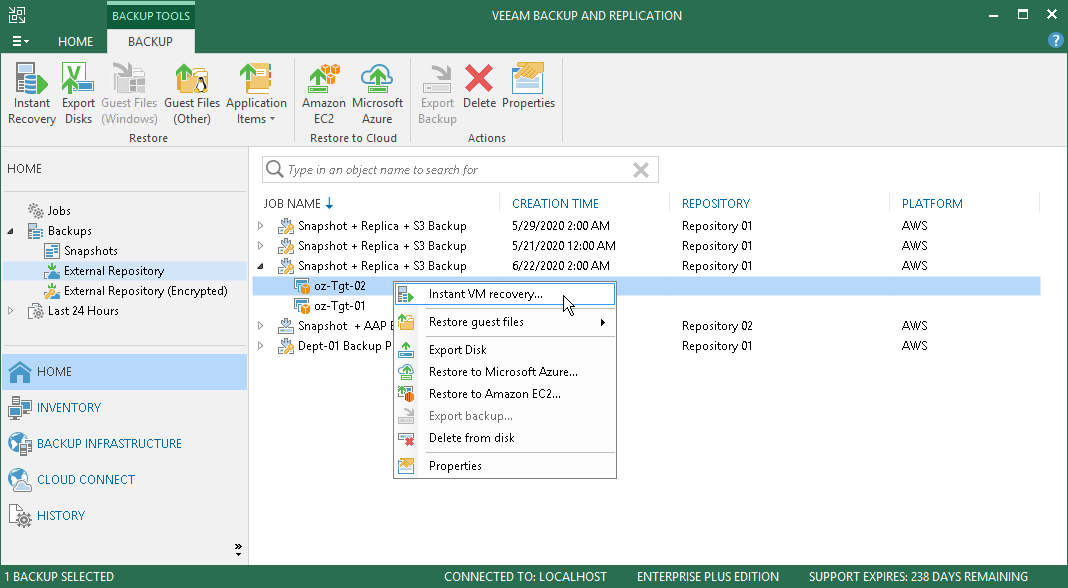
Task: Select the oz-Tgt-02 backup item
Action: [339, 286]
